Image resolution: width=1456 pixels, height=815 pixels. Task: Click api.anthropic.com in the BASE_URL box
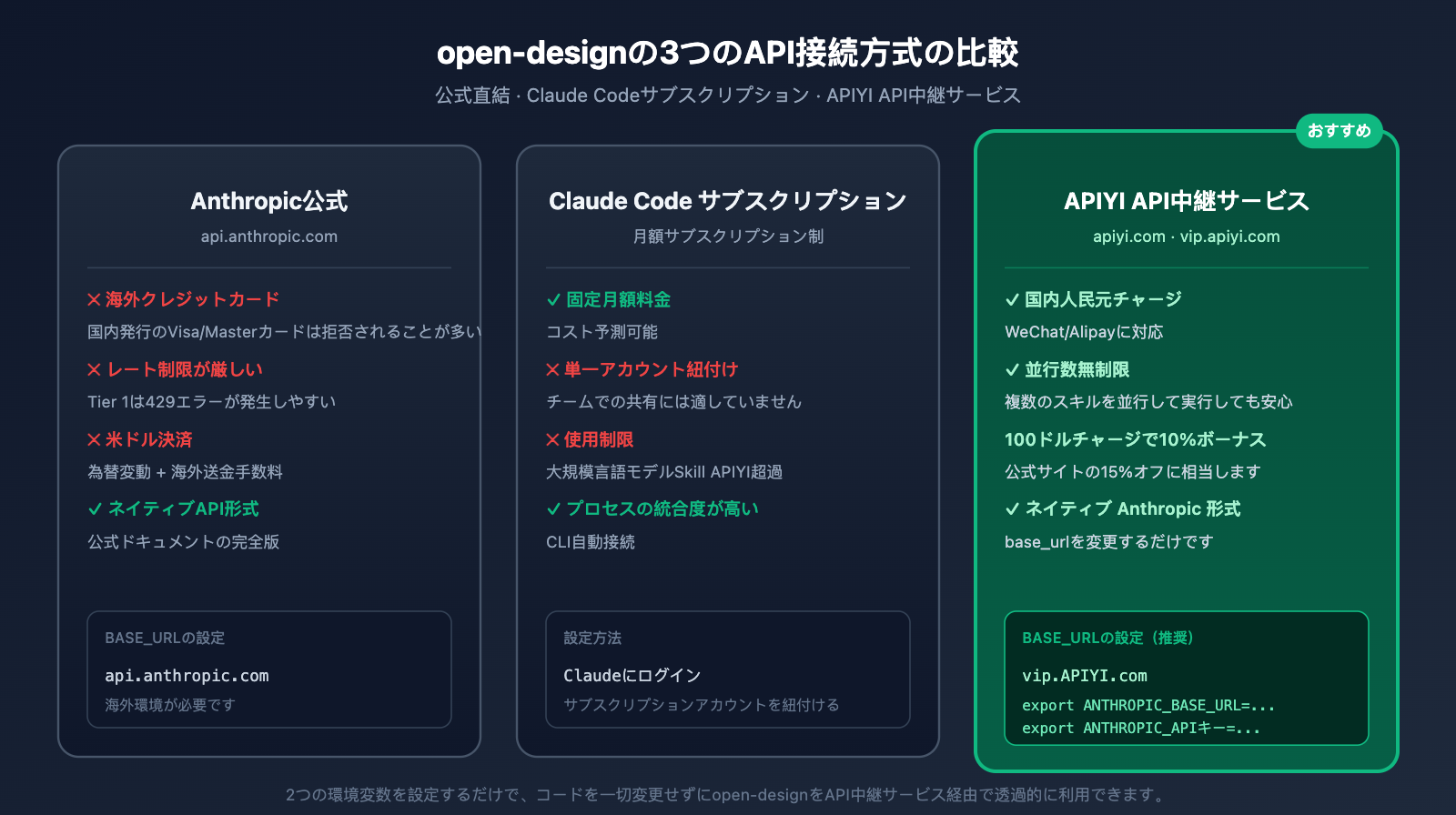tap(187, 676)
